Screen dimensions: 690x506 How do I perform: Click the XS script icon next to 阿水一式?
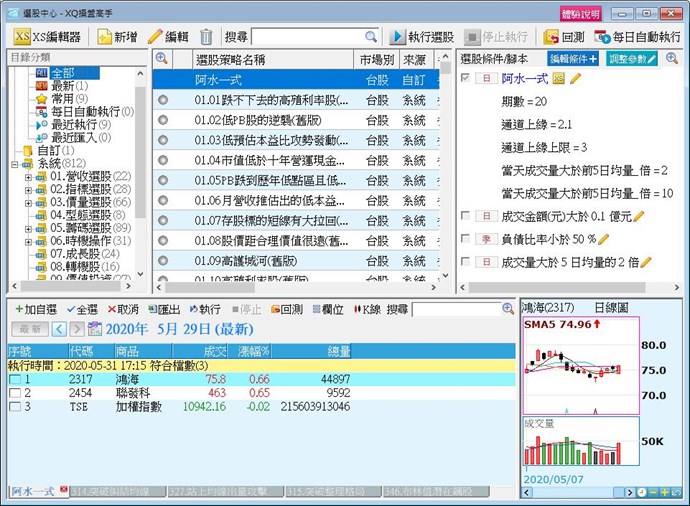click(x=558, y=78)
